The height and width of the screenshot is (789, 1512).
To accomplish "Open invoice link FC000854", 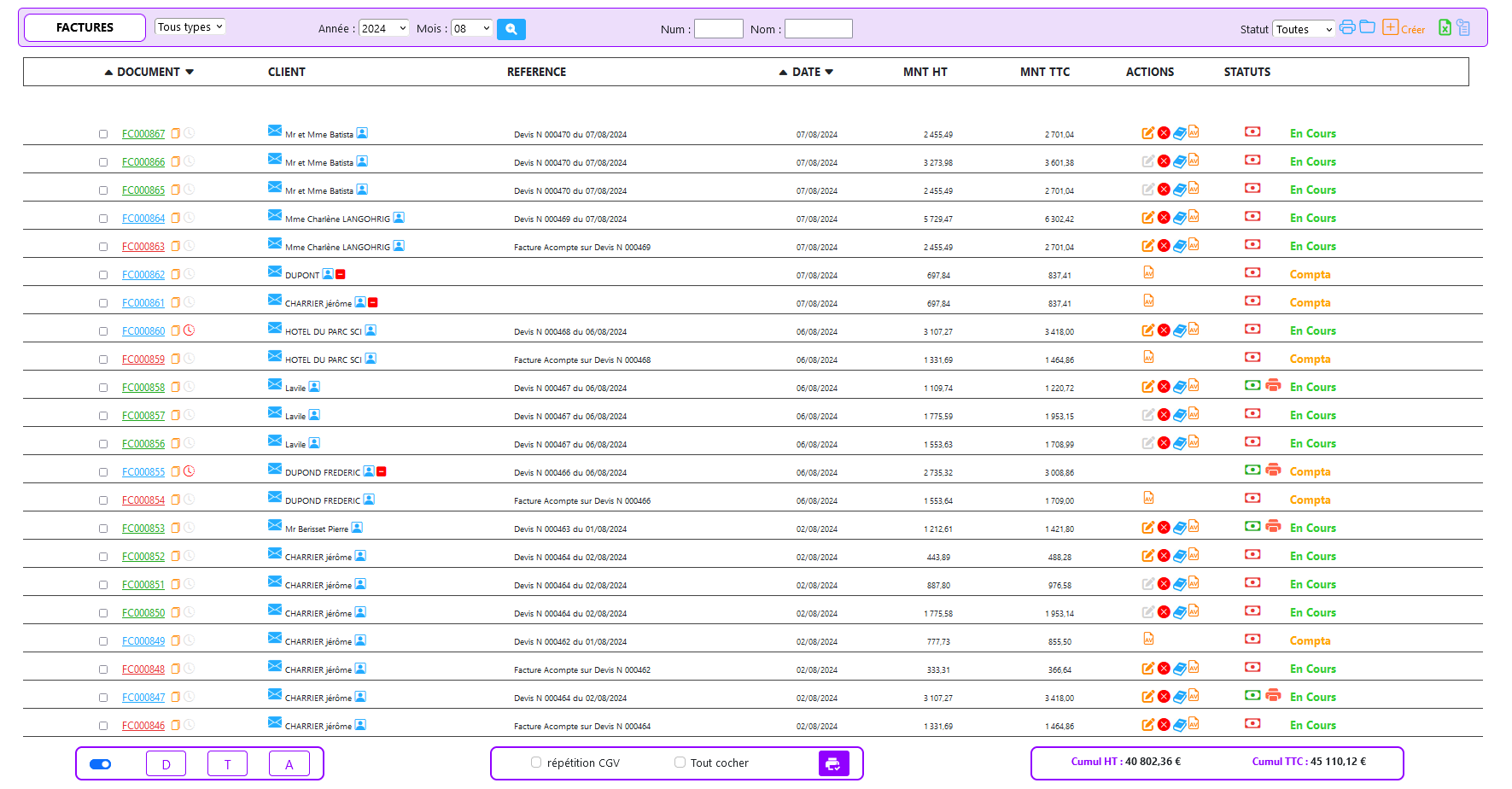I will 143,500.
